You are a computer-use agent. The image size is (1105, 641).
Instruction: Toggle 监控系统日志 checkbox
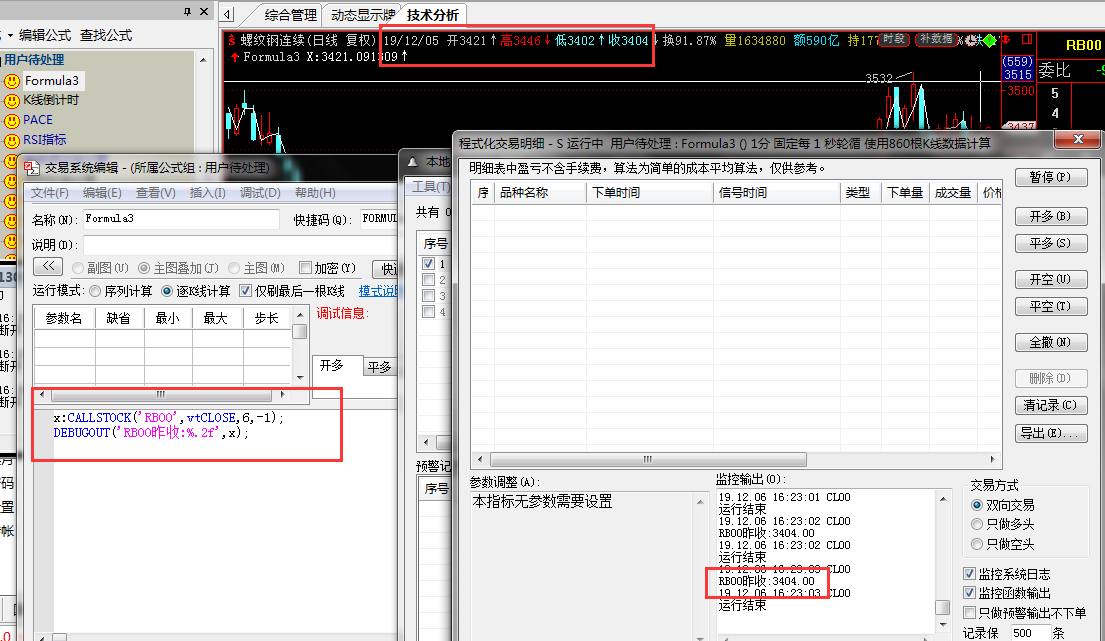(x=970, y=573)
